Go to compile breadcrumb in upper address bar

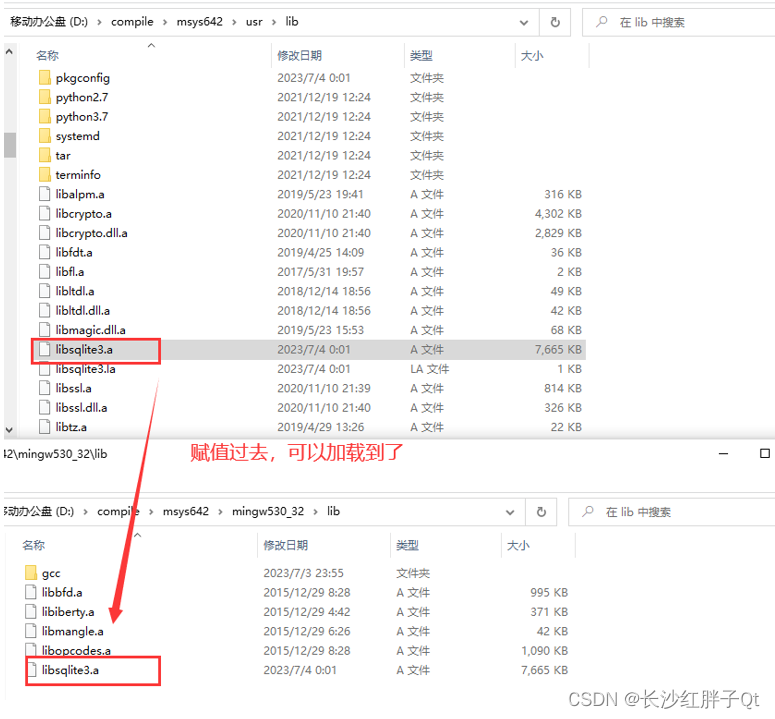tap(132, 22)
